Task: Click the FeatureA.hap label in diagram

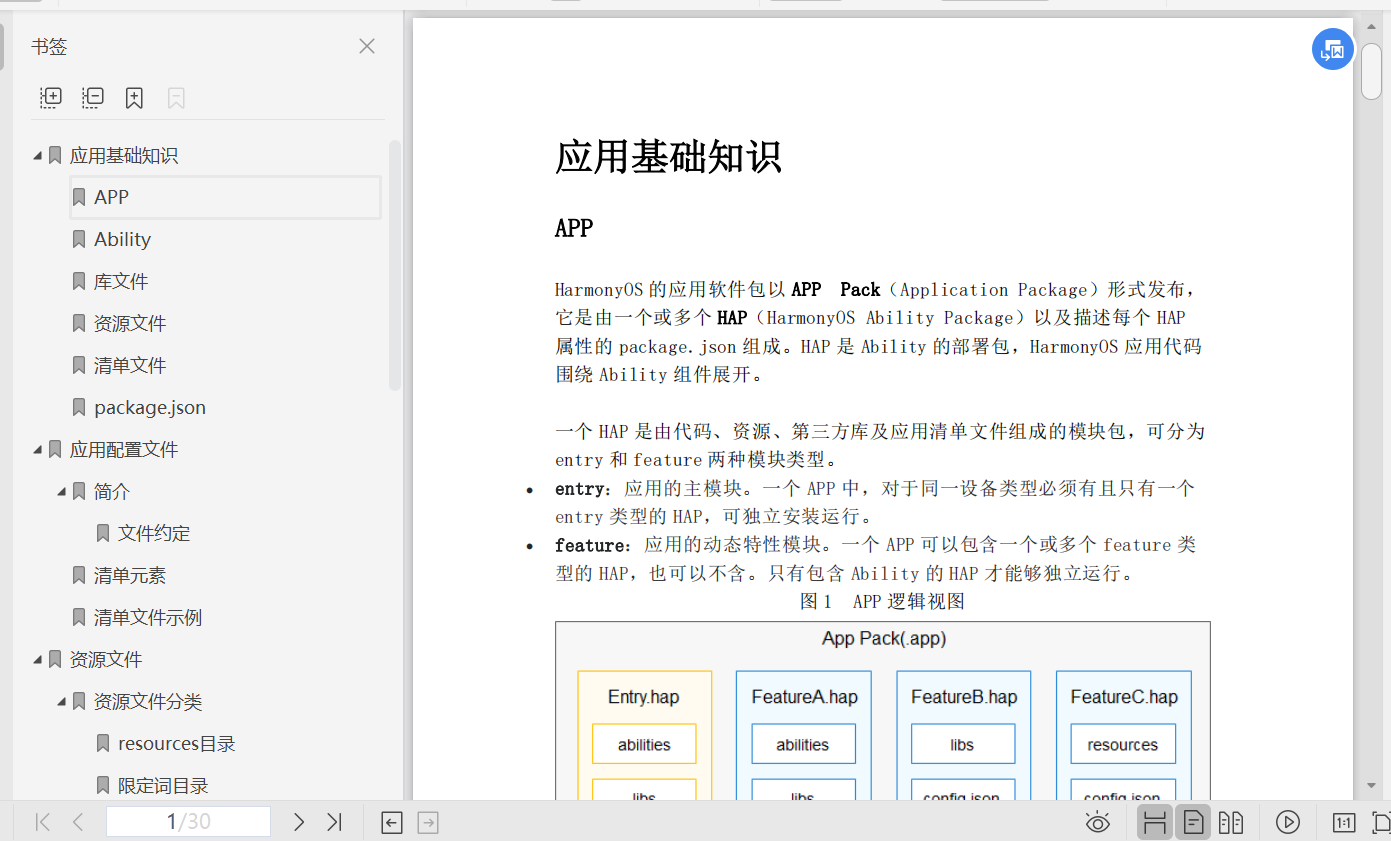Action: (x=804, y=697)
